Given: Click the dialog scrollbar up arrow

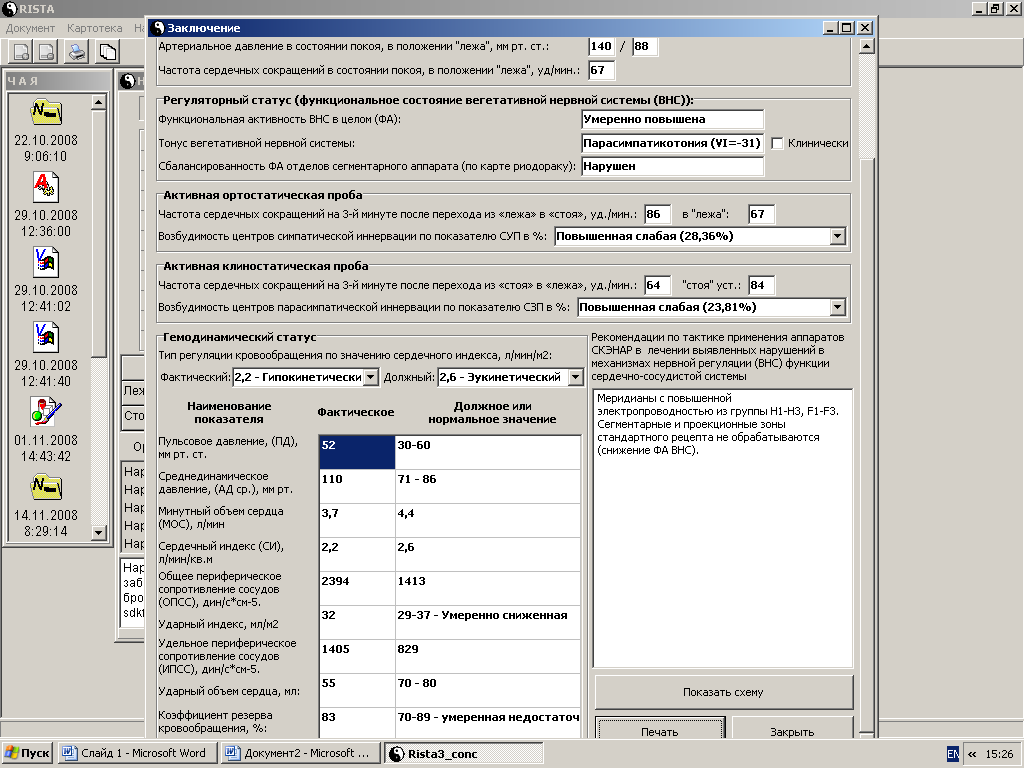Looking at the screenshot, I should click(867, 46).
